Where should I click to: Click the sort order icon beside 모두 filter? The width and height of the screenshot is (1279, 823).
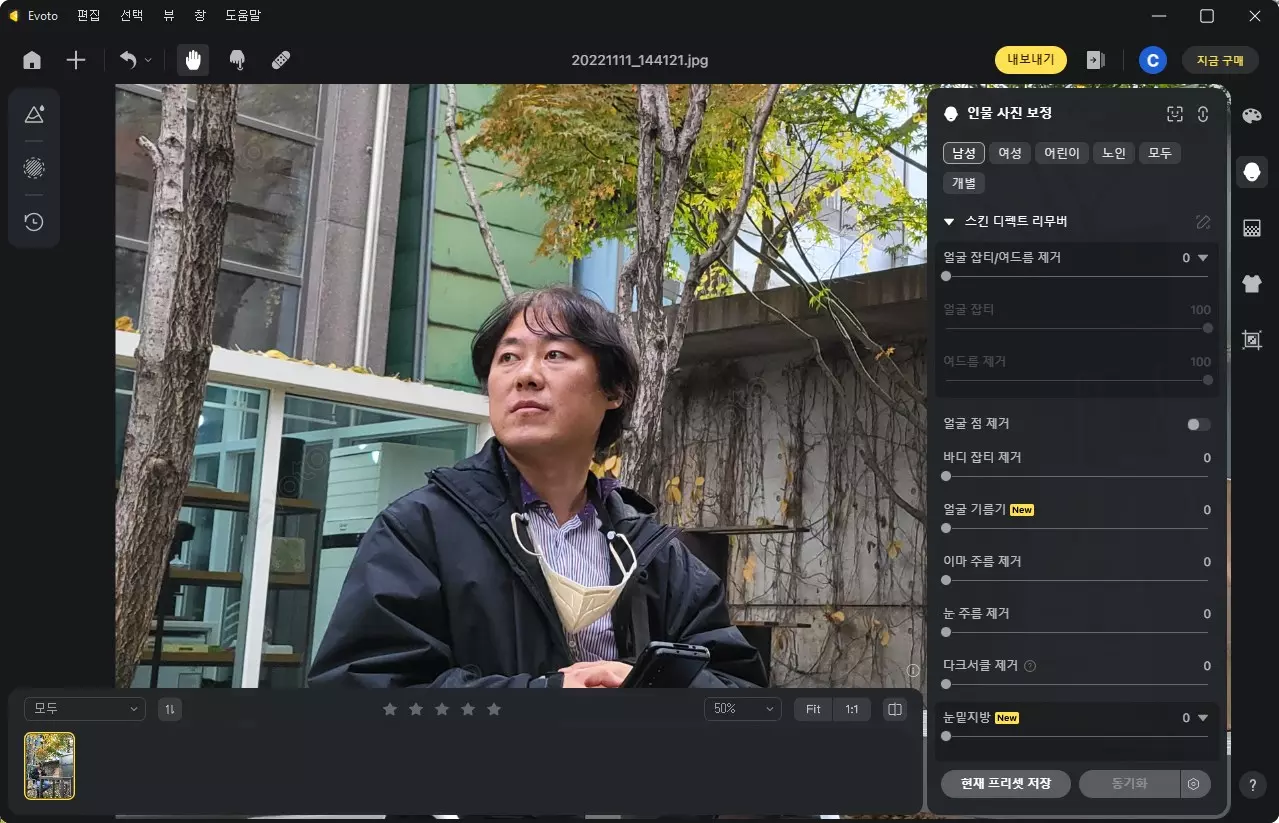point(170,709)
